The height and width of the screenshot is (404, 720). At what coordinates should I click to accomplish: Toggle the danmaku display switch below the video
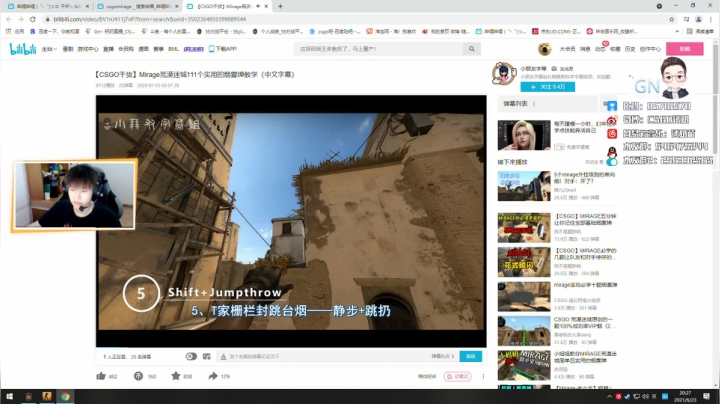click(x=191, y=356)
